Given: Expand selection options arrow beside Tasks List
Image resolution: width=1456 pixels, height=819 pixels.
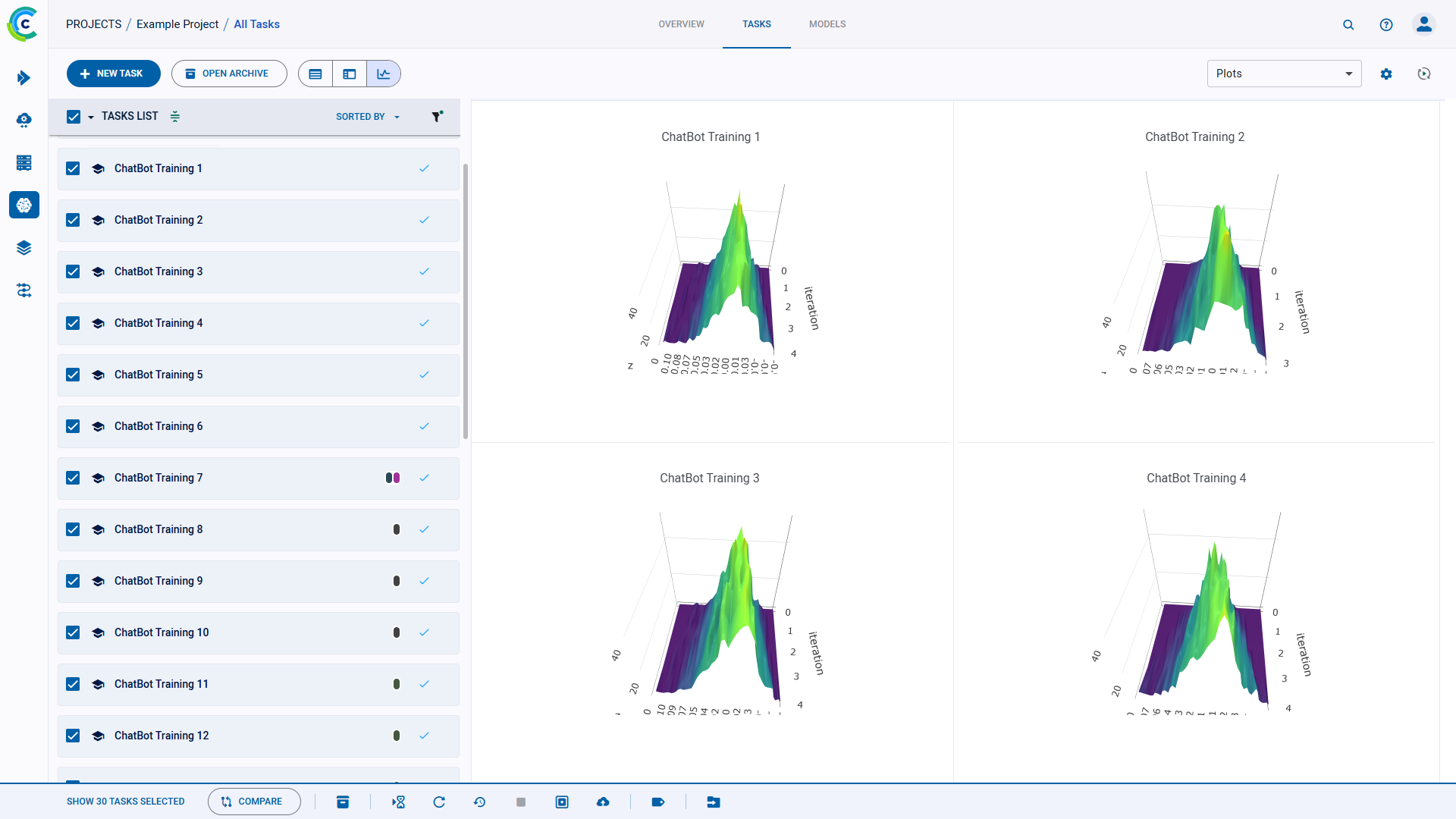Looking at the screenshot, I should (91, 117).
